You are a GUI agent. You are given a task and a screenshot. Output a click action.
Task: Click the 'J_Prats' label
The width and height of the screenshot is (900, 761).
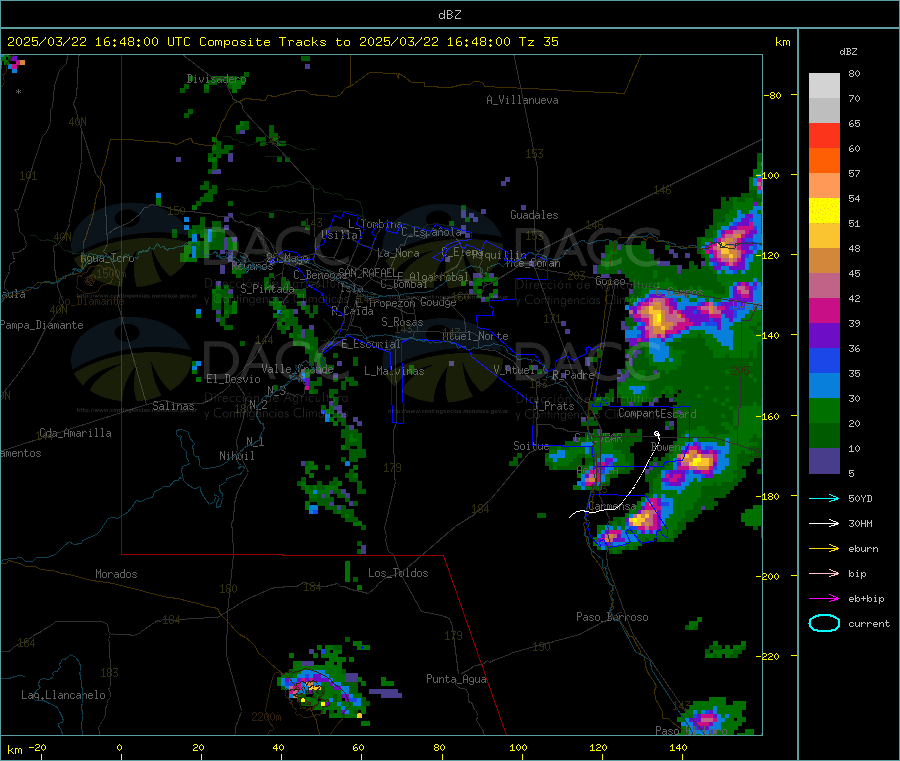pos(553,406)
